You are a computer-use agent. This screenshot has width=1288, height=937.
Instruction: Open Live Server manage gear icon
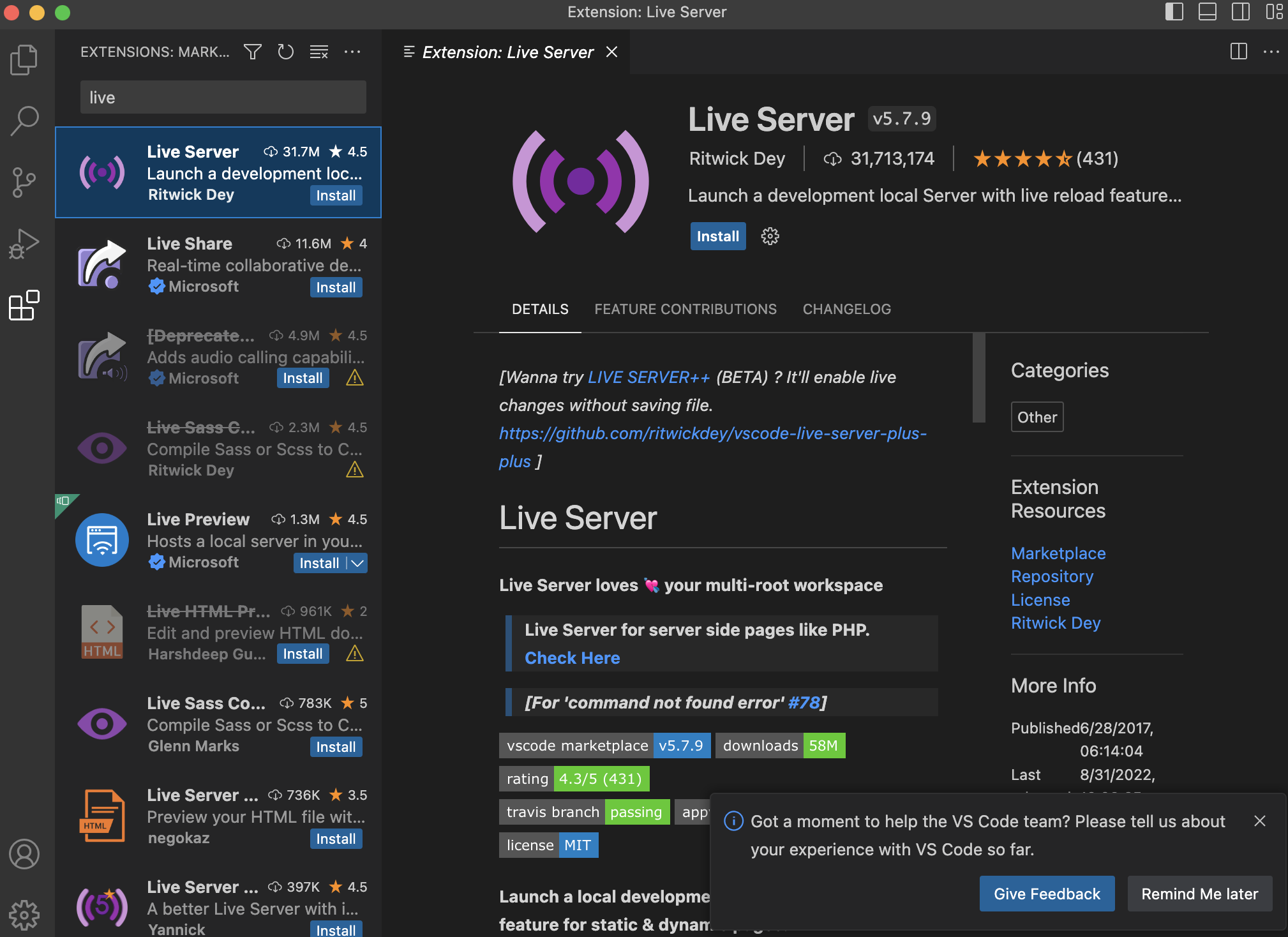click(x=770, y=236)
